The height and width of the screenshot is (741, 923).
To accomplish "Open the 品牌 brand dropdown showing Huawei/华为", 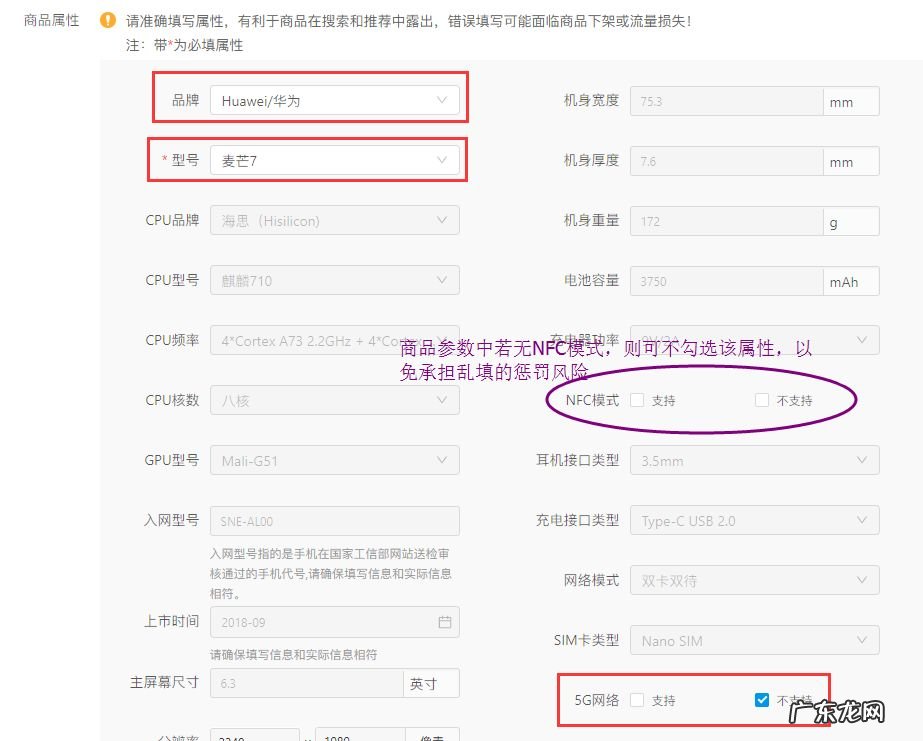I will (441, 100).
